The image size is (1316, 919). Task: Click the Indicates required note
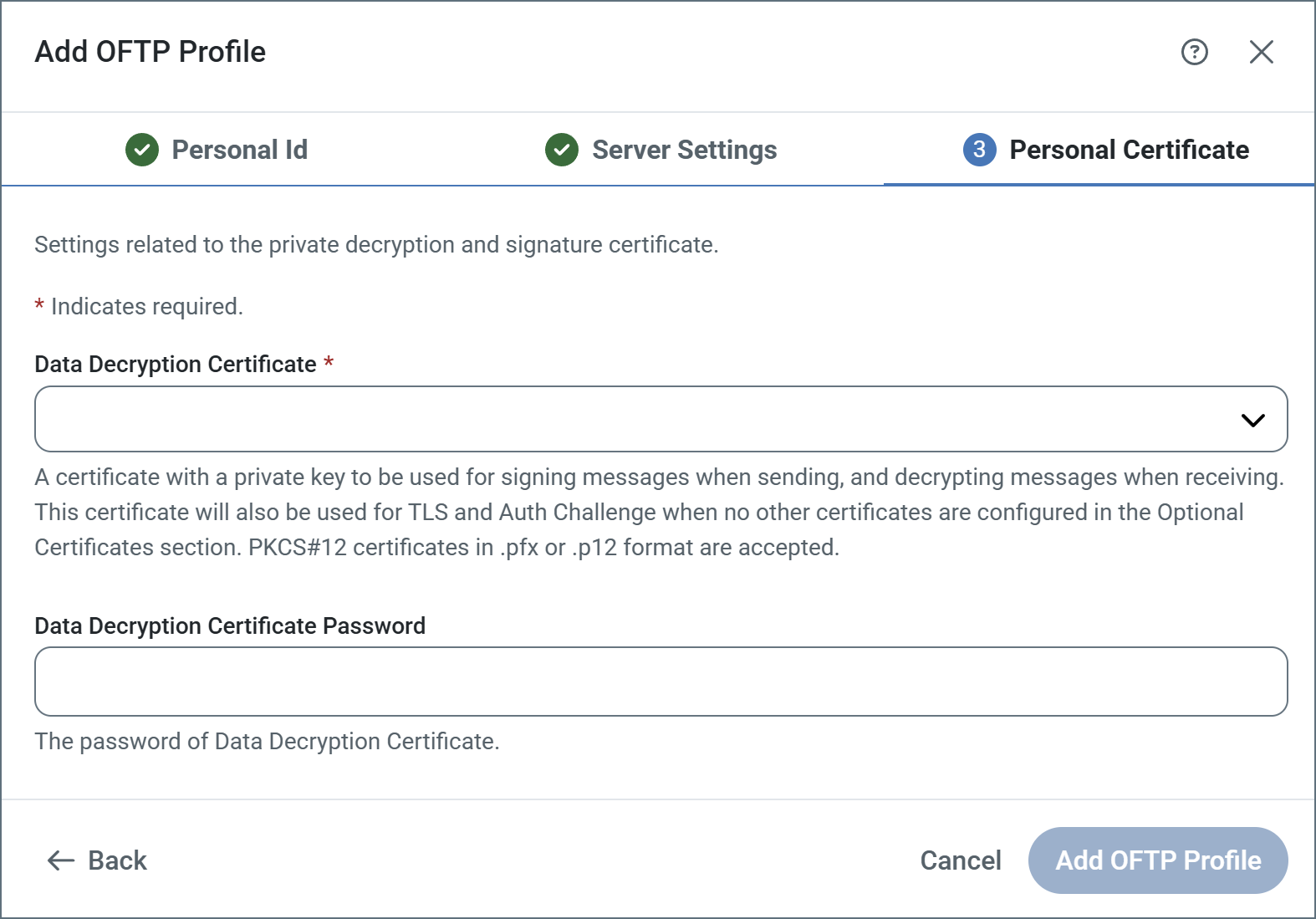coord(146,307)
